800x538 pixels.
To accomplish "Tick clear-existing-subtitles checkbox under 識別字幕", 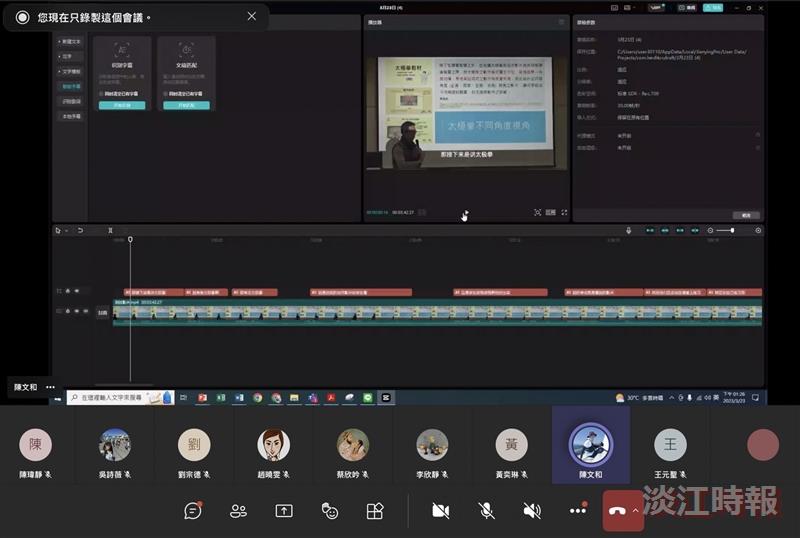I will tap(102, 94).
